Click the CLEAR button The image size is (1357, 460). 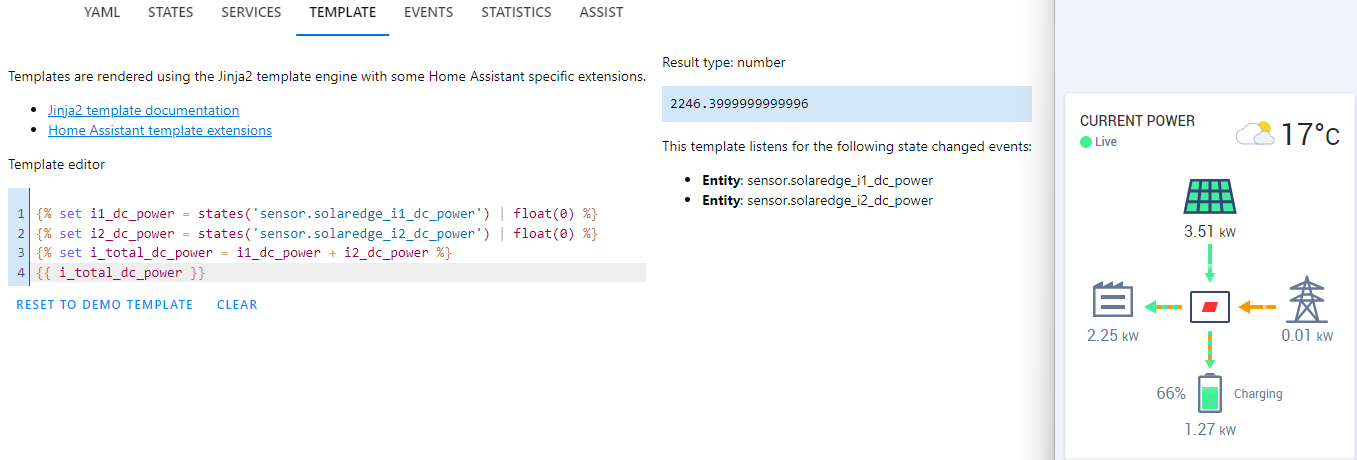237,304
